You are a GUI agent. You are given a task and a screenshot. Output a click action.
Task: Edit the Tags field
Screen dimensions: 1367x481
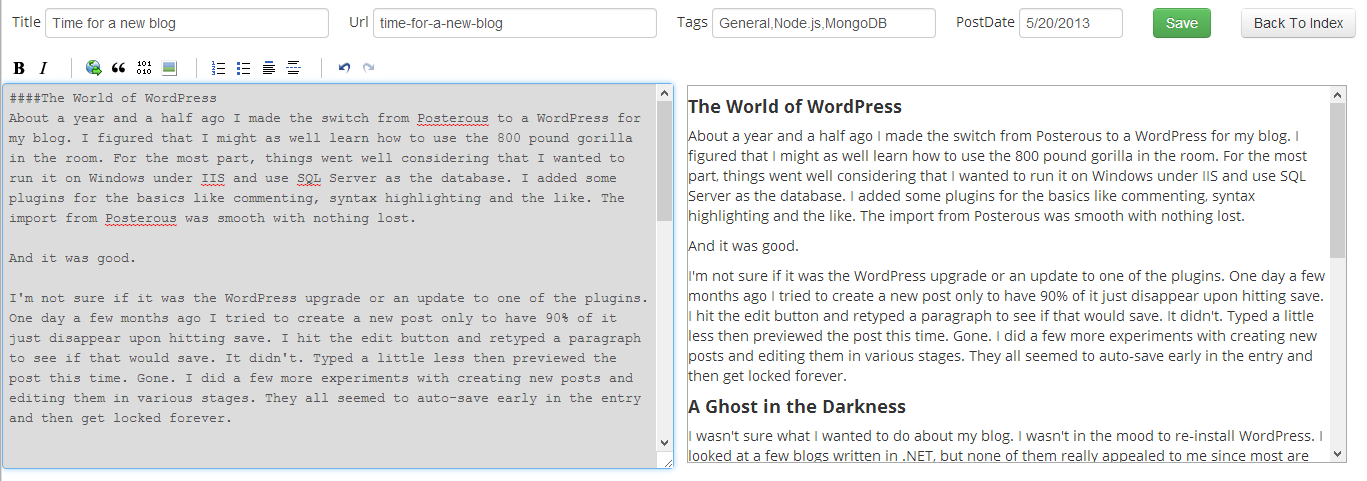coord(824,23)
